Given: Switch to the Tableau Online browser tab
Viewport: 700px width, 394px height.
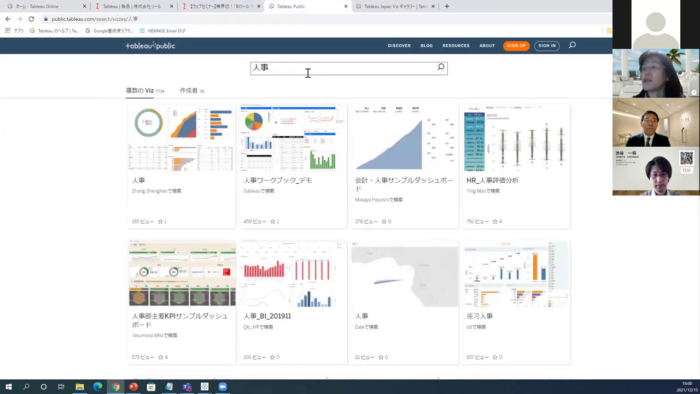Looking at the screenshot, I should click(x=44, y=6).
